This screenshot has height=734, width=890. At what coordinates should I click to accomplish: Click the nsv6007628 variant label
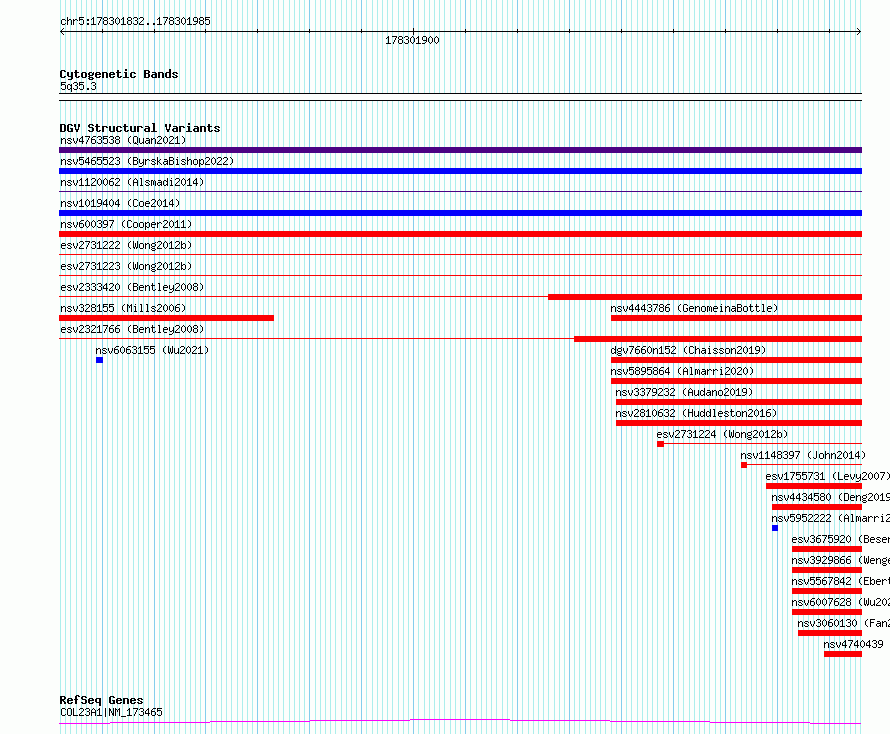pos(840,602)
